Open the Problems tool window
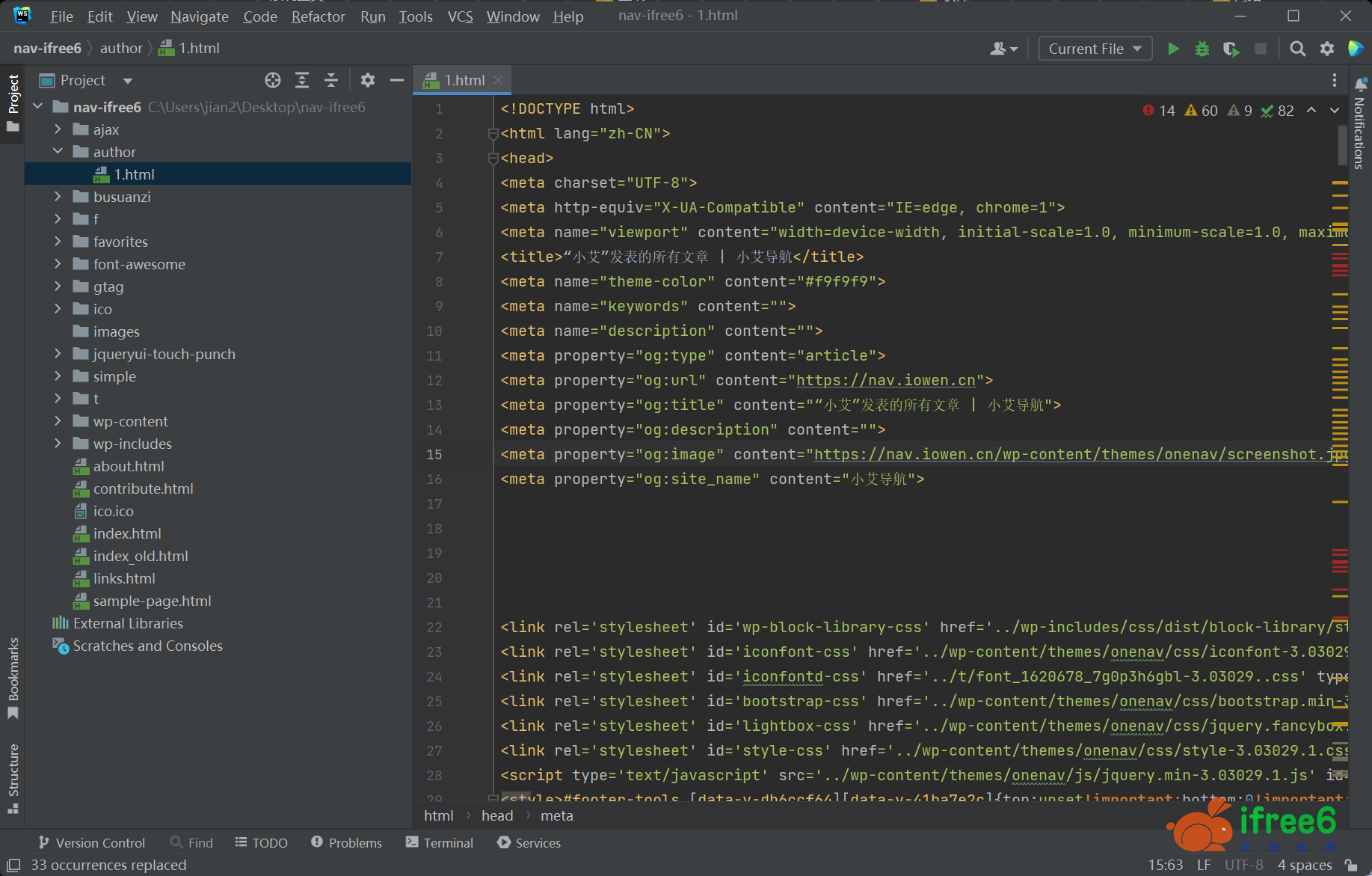This screenshot has height=876, width=1372. pos(347,842)
